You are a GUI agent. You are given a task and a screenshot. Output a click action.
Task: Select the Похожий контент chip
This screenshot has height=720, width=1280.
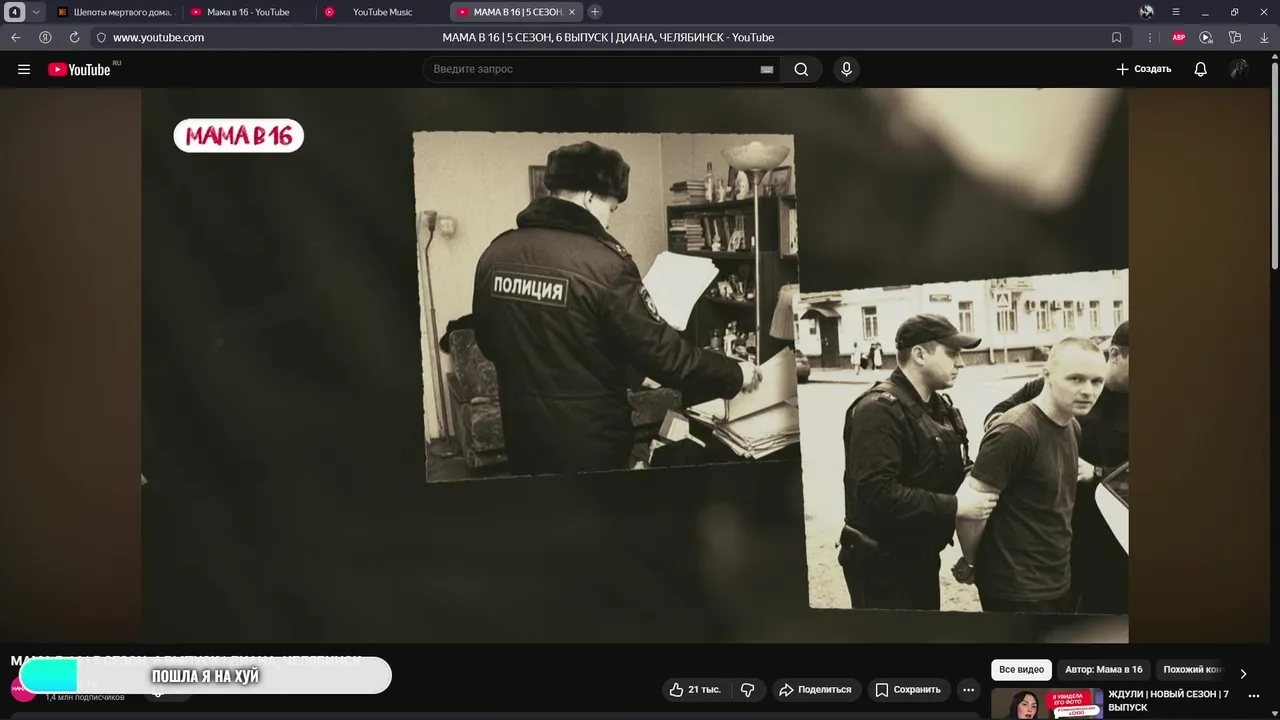[1192, 670]
